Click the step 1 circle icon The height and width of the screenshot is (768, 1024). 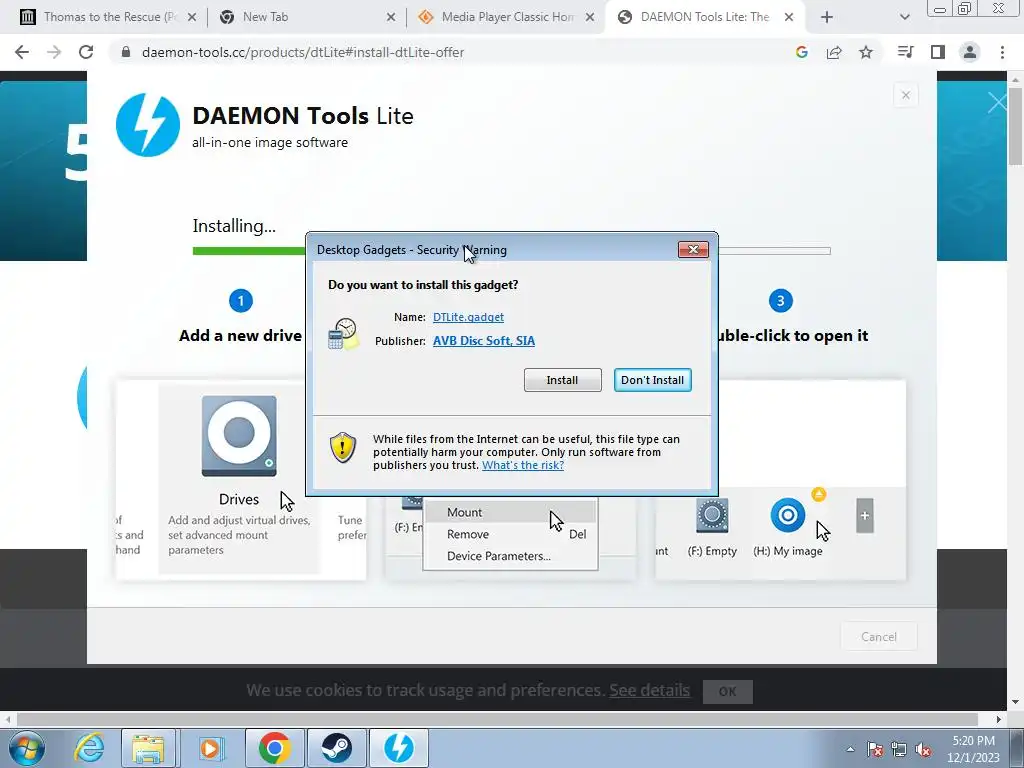[240, 301]
